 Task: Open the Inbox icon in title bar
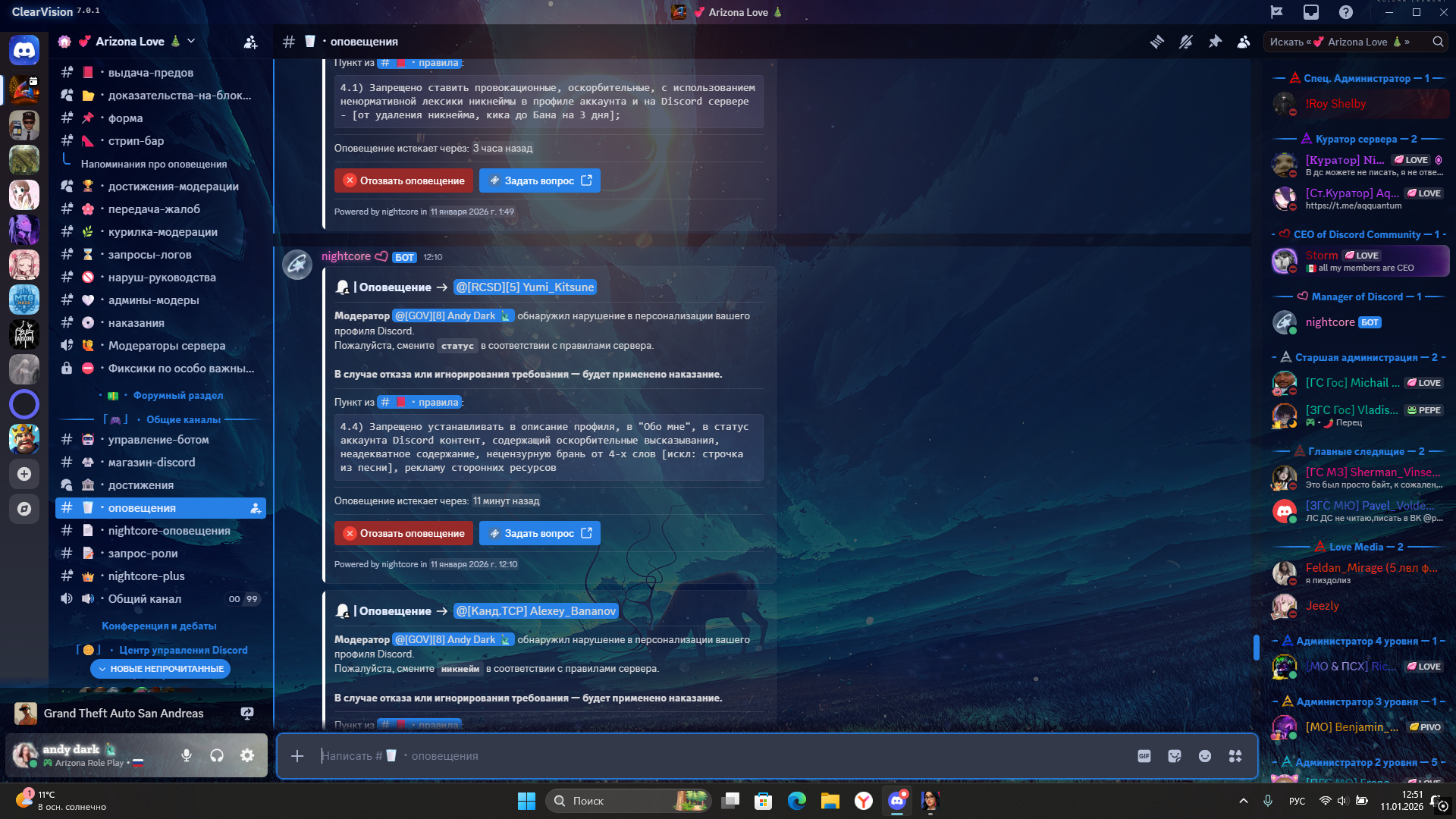[1311, 12]
